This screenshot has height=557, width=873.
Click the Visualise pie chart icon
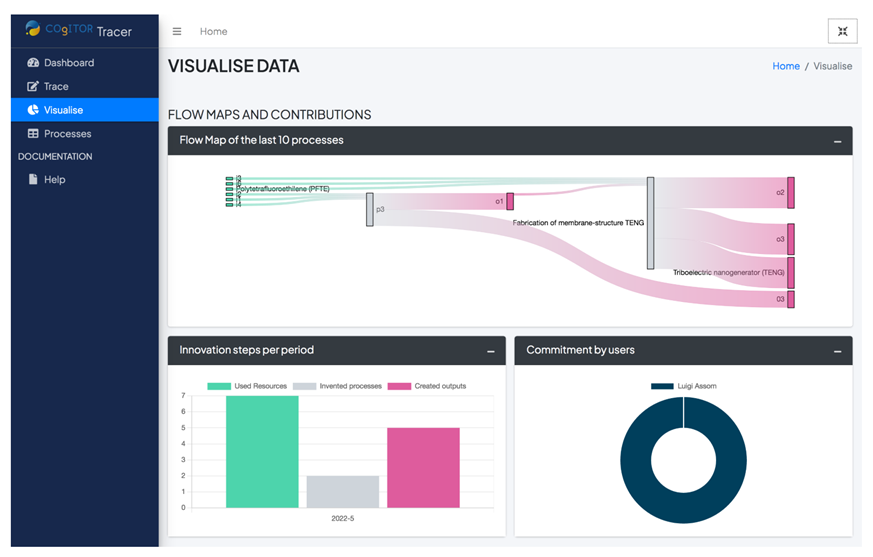point(33,110)
